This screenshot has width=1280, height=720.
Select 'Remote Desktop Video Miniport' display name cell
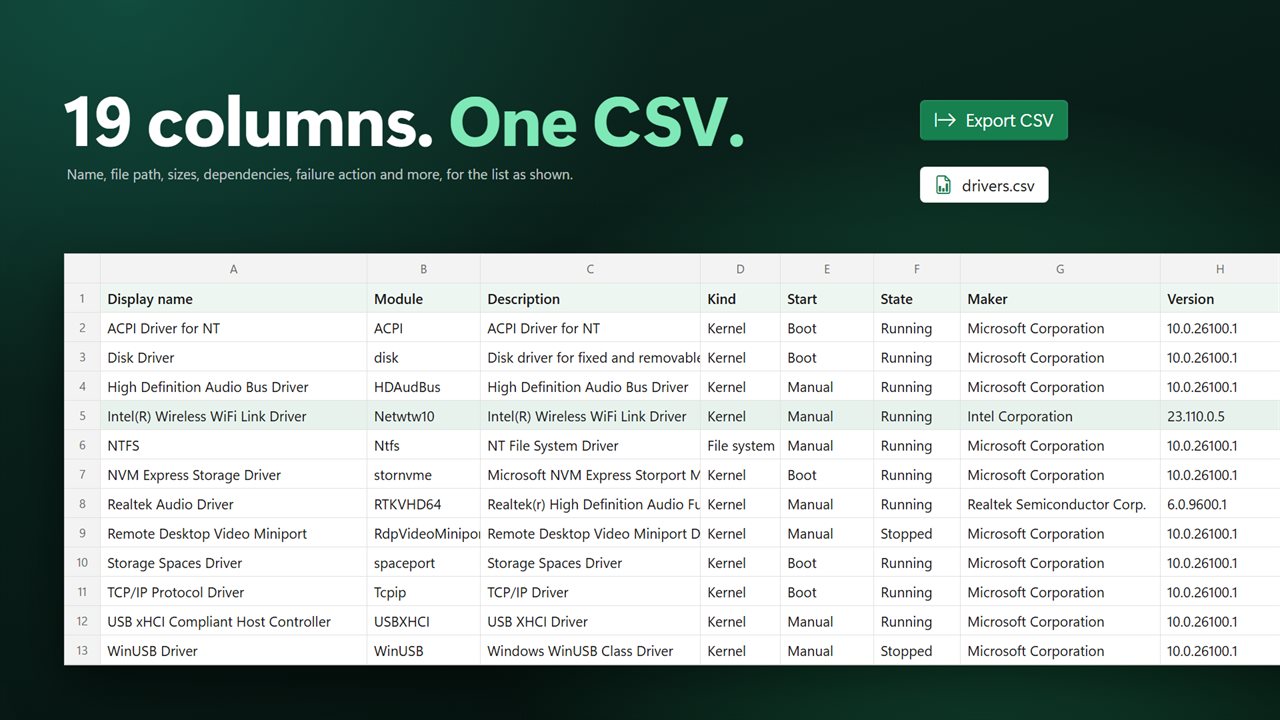point(234,534)
